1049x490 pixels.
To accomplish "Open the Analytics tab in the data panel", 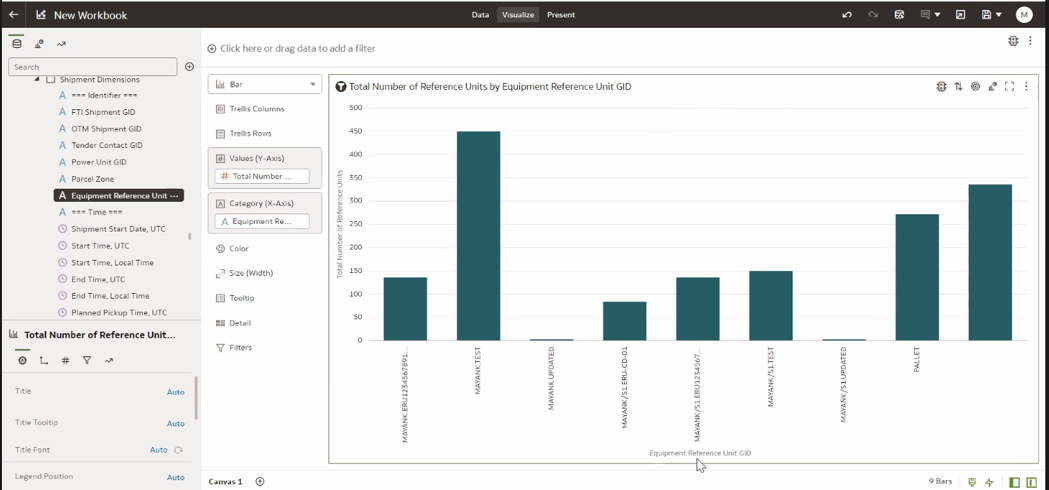I will coord(61,44).
